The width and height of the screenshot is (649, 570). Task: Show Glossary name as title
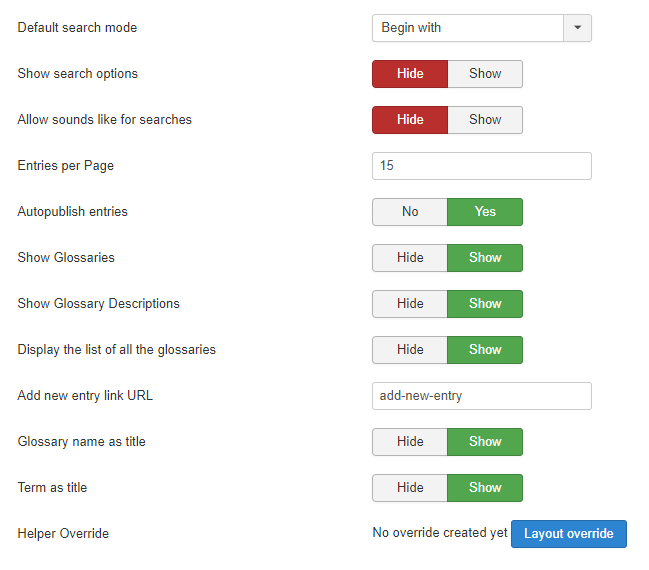(485, 442)
